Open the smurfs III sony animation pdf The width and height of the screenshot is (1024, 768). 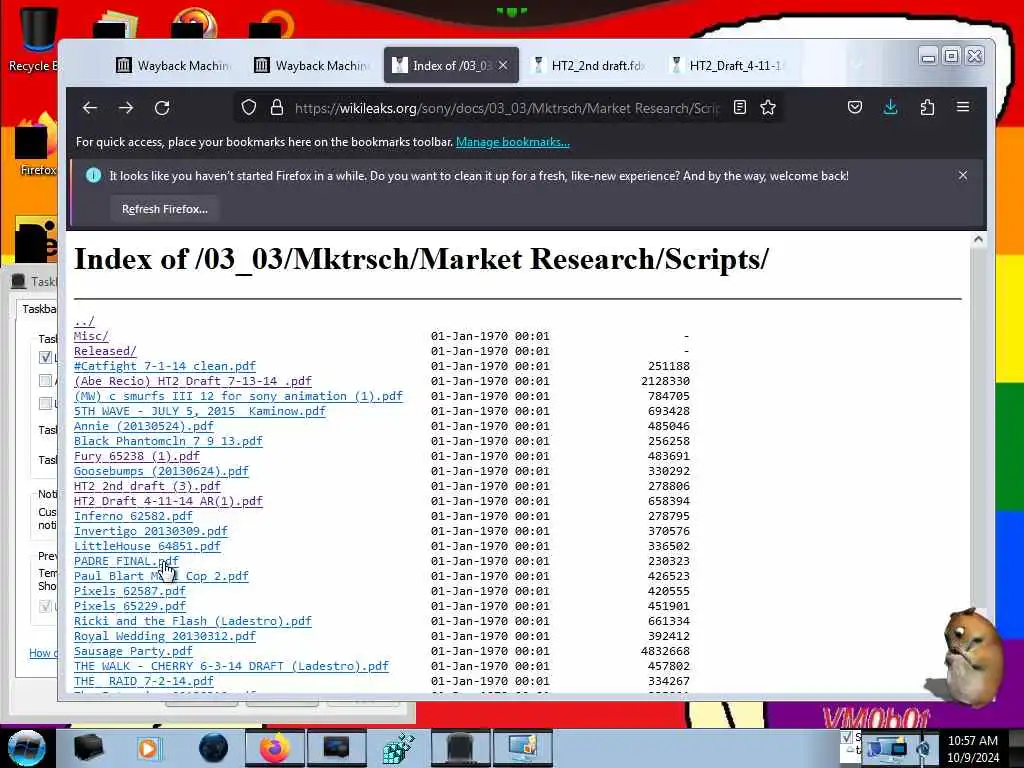point(238,396)
